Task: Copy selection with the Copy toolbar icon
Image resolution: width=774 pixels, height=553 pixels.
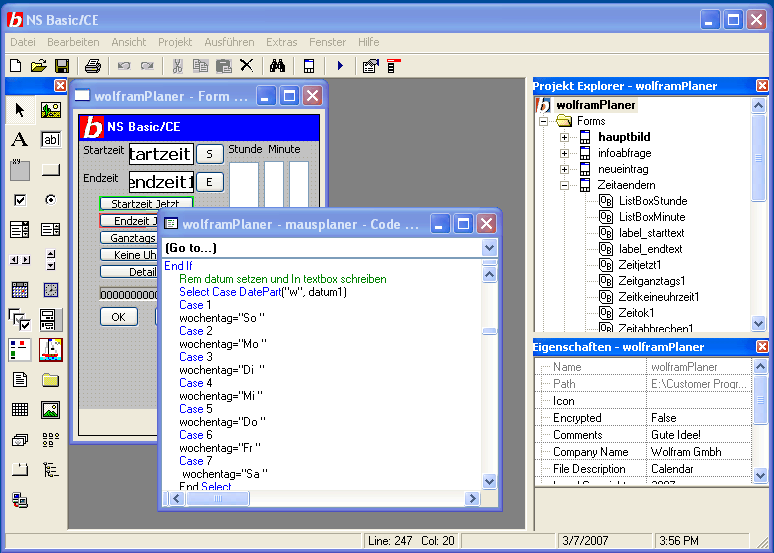Action: click(200, 66)
